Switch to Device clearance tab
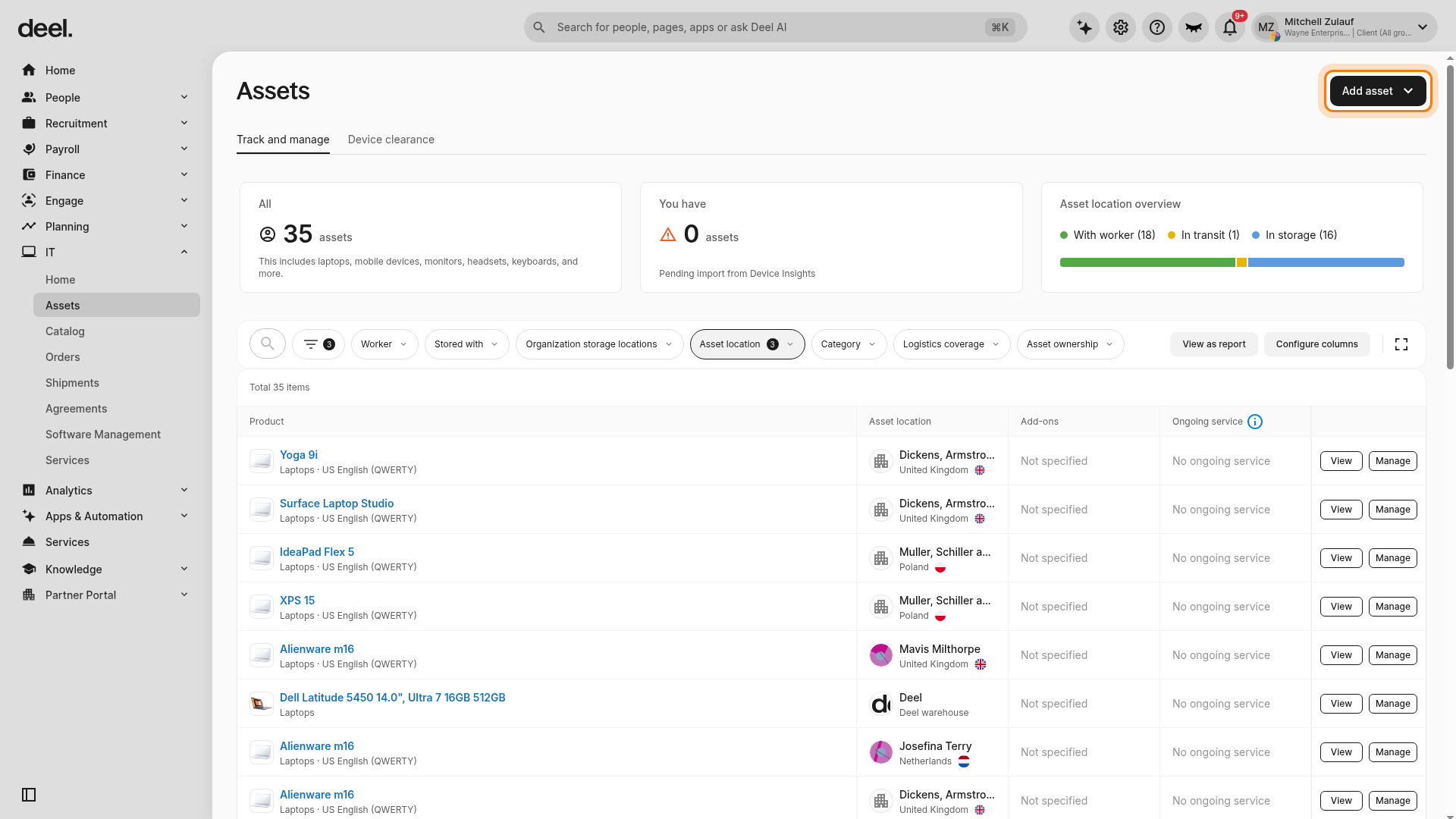 [x=391, y=140]
